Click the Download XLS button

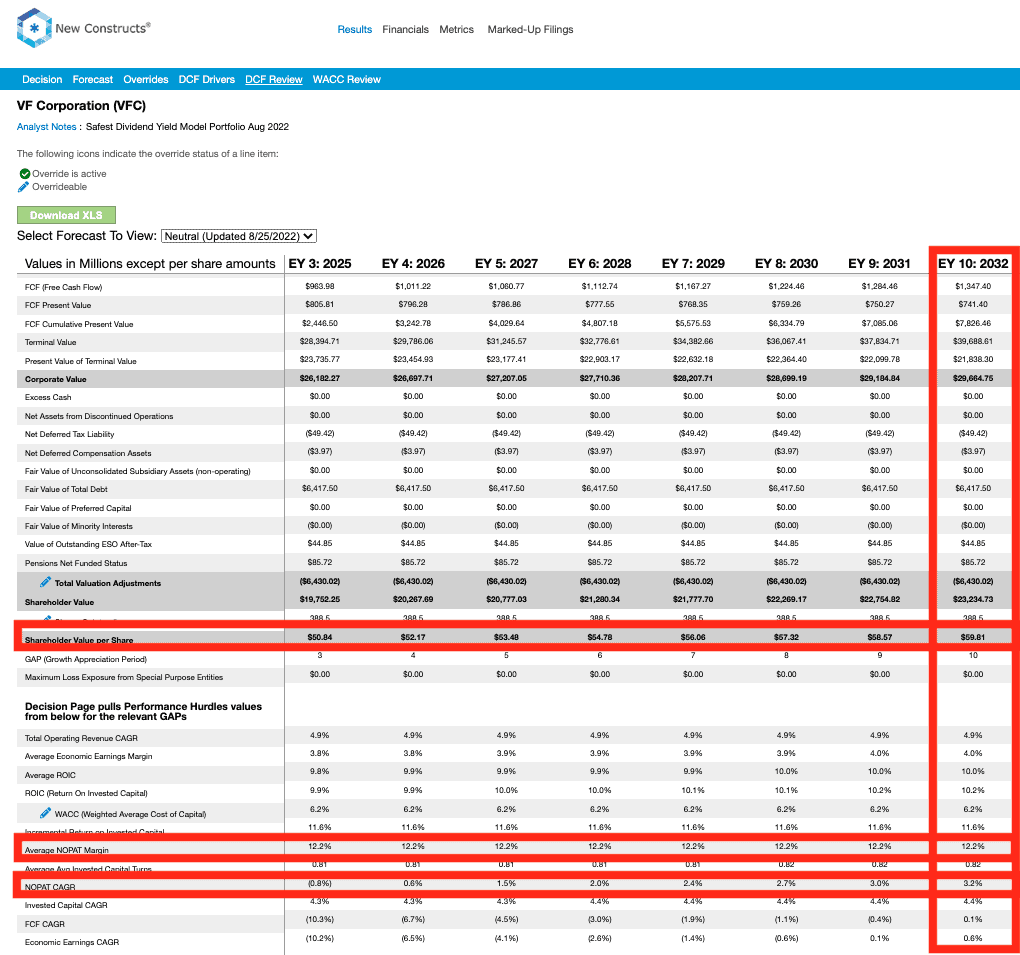point(66,215)
